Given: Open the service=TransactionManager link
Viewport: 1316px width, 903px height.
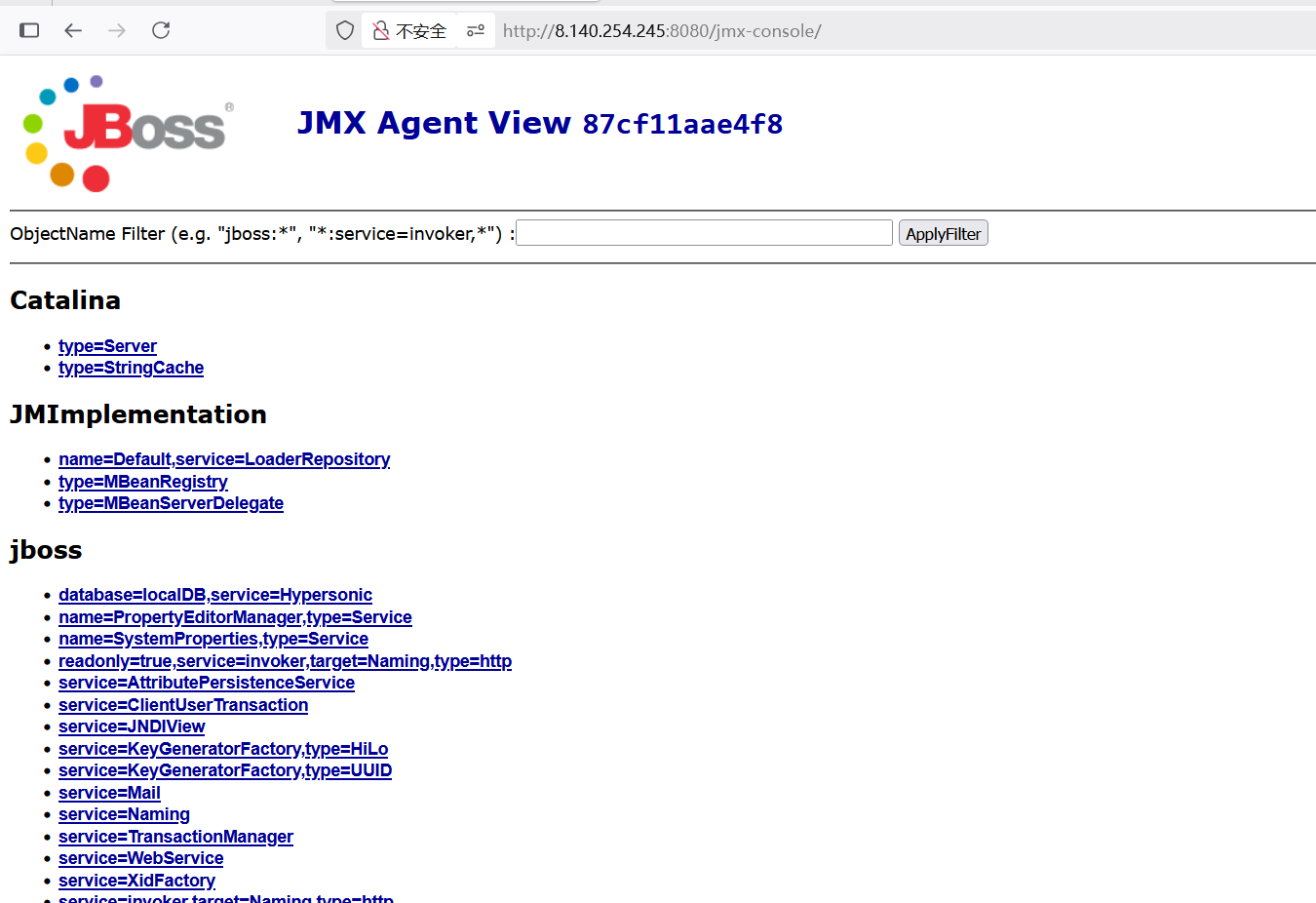Looking at the screenshot, I should [175, 837].
